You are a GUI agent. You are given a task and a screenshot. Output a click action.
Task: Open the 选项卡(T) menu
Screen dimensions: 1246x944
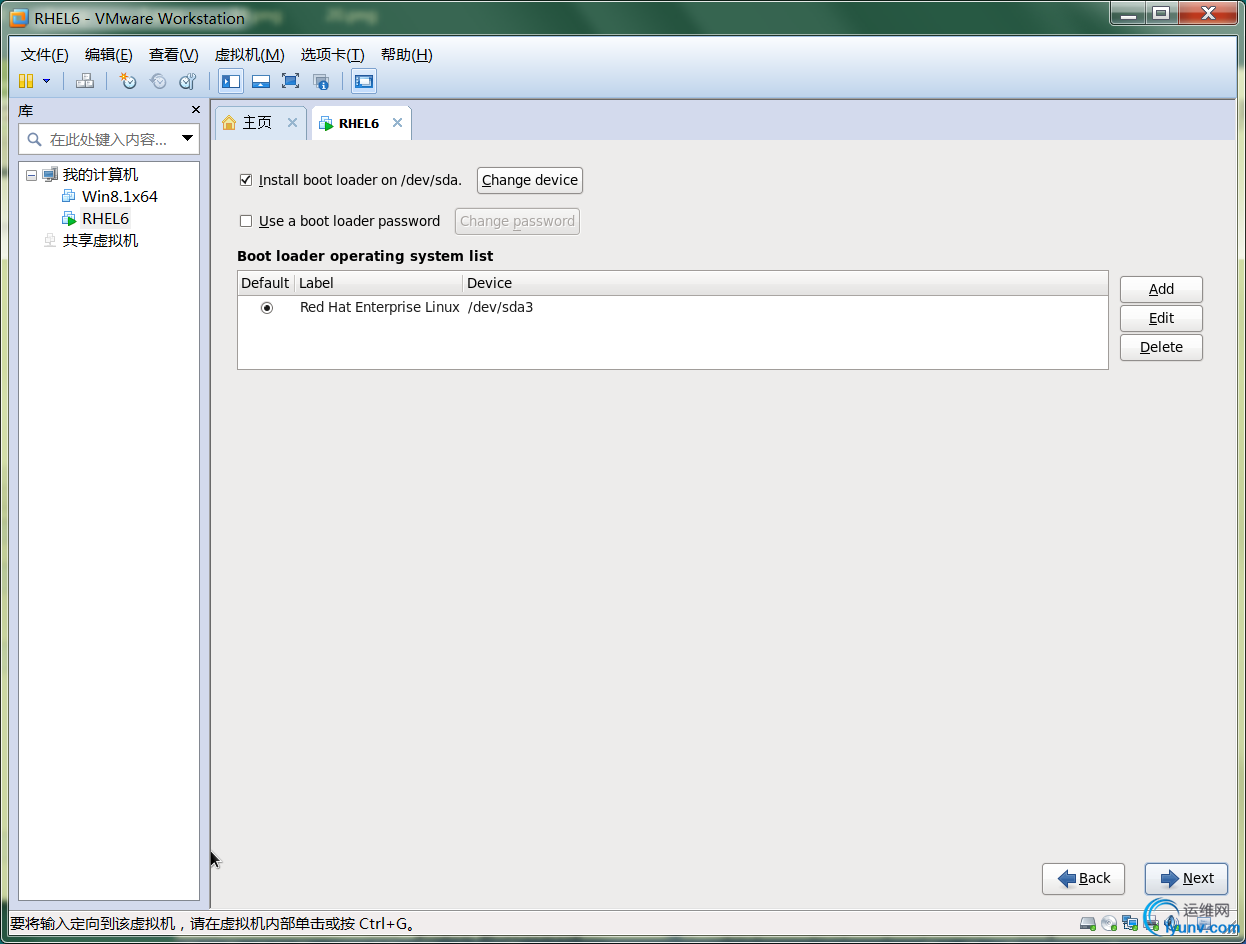click(332, 55)
